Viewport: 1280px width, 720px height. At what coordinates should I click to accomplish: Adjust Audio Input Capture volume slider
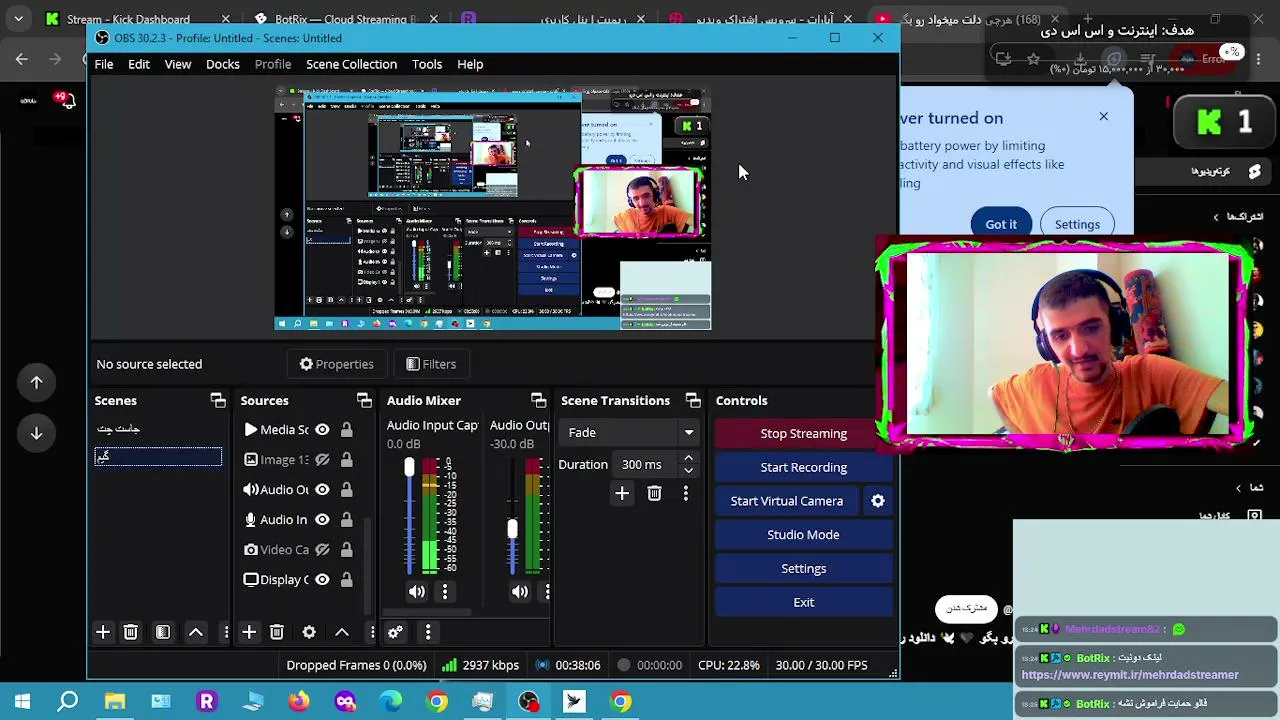point(409,468)
